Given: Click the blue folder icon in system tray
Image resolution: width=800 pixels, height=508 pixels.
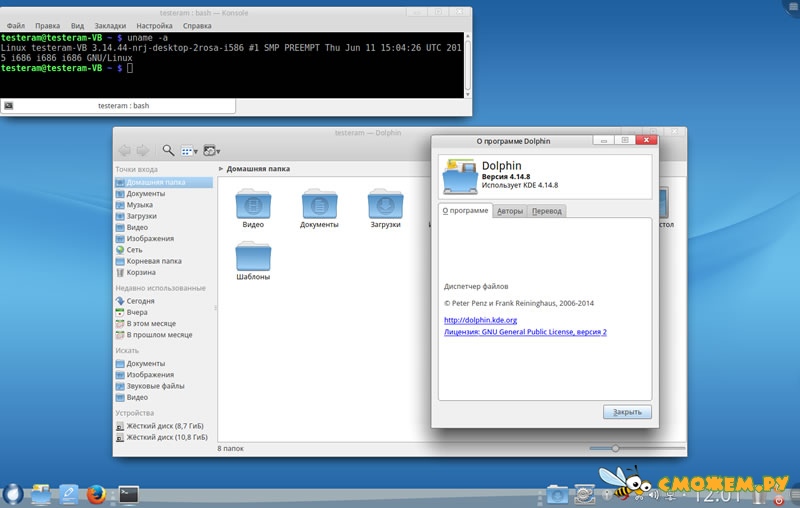Looking at the screenshot, I should pyautogui.click(x=557, y=494).
